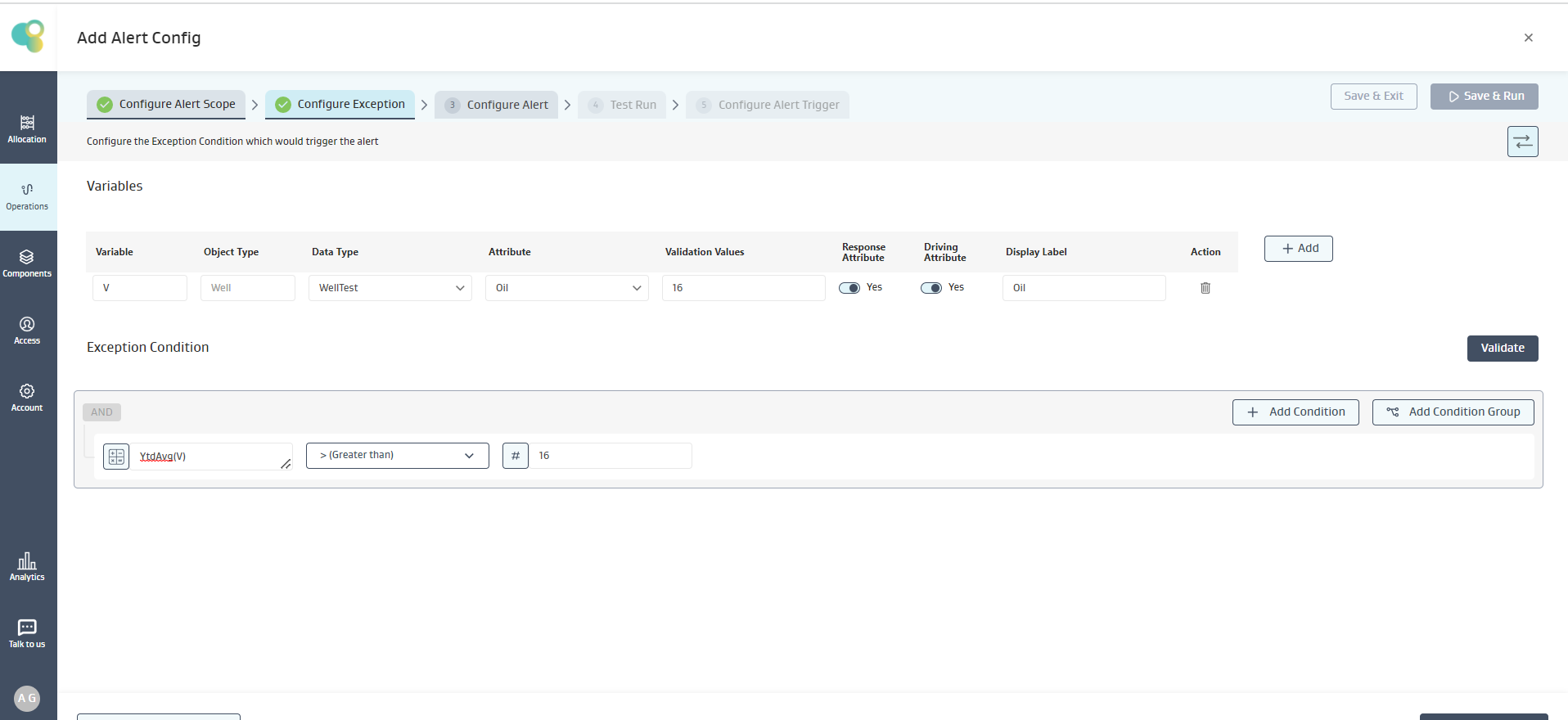Open the Analytics sidebar section
The width and height of the screenshot is (1568, 720).
coord(27,566)
